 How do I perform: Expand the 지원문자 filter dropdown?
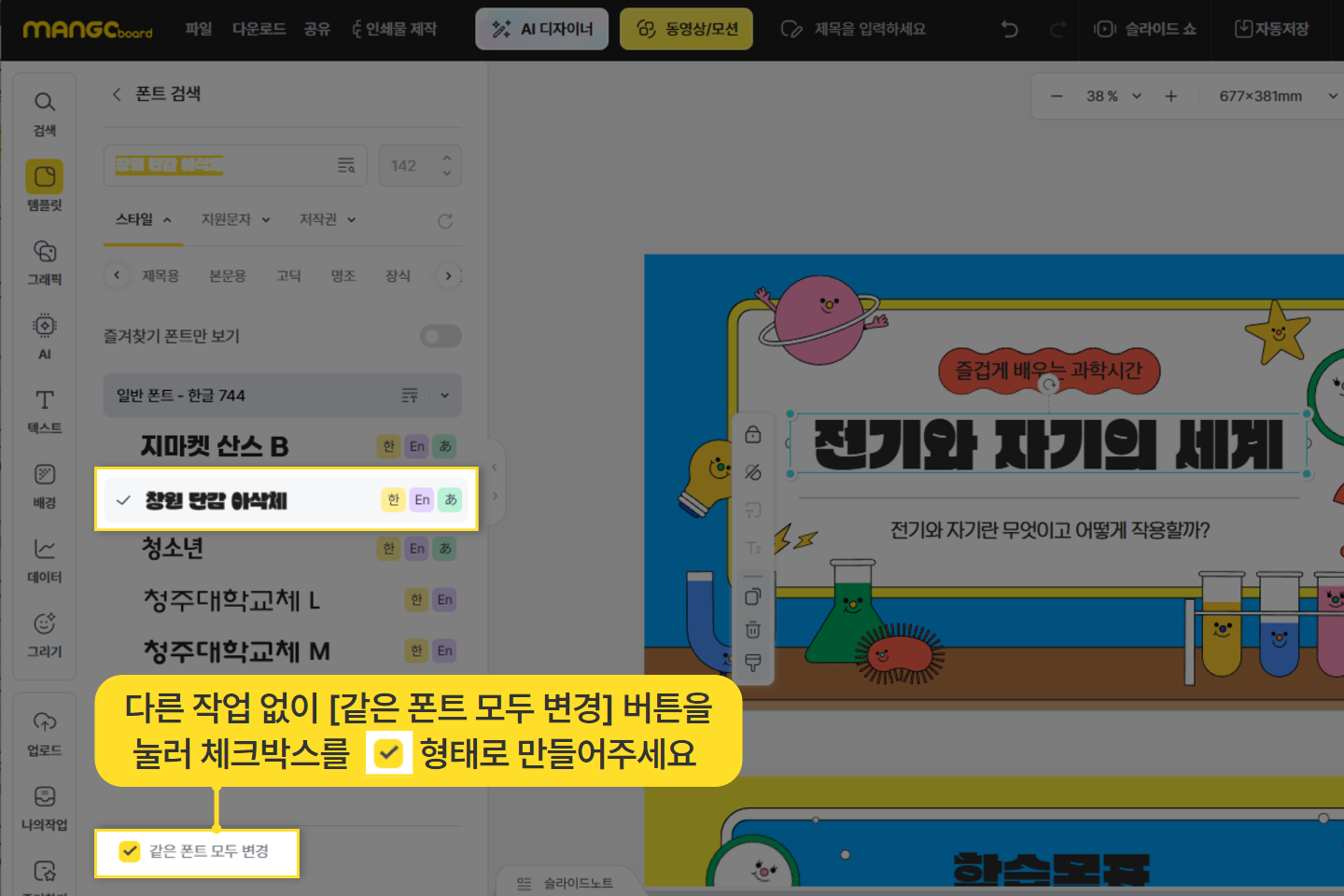point(235,219)
